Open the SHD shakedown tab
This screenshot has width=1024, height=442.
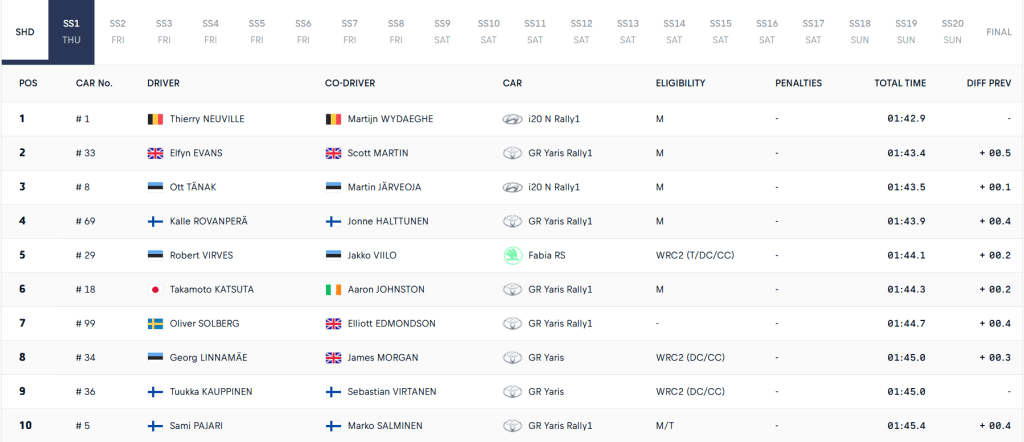tap(25, 31)
